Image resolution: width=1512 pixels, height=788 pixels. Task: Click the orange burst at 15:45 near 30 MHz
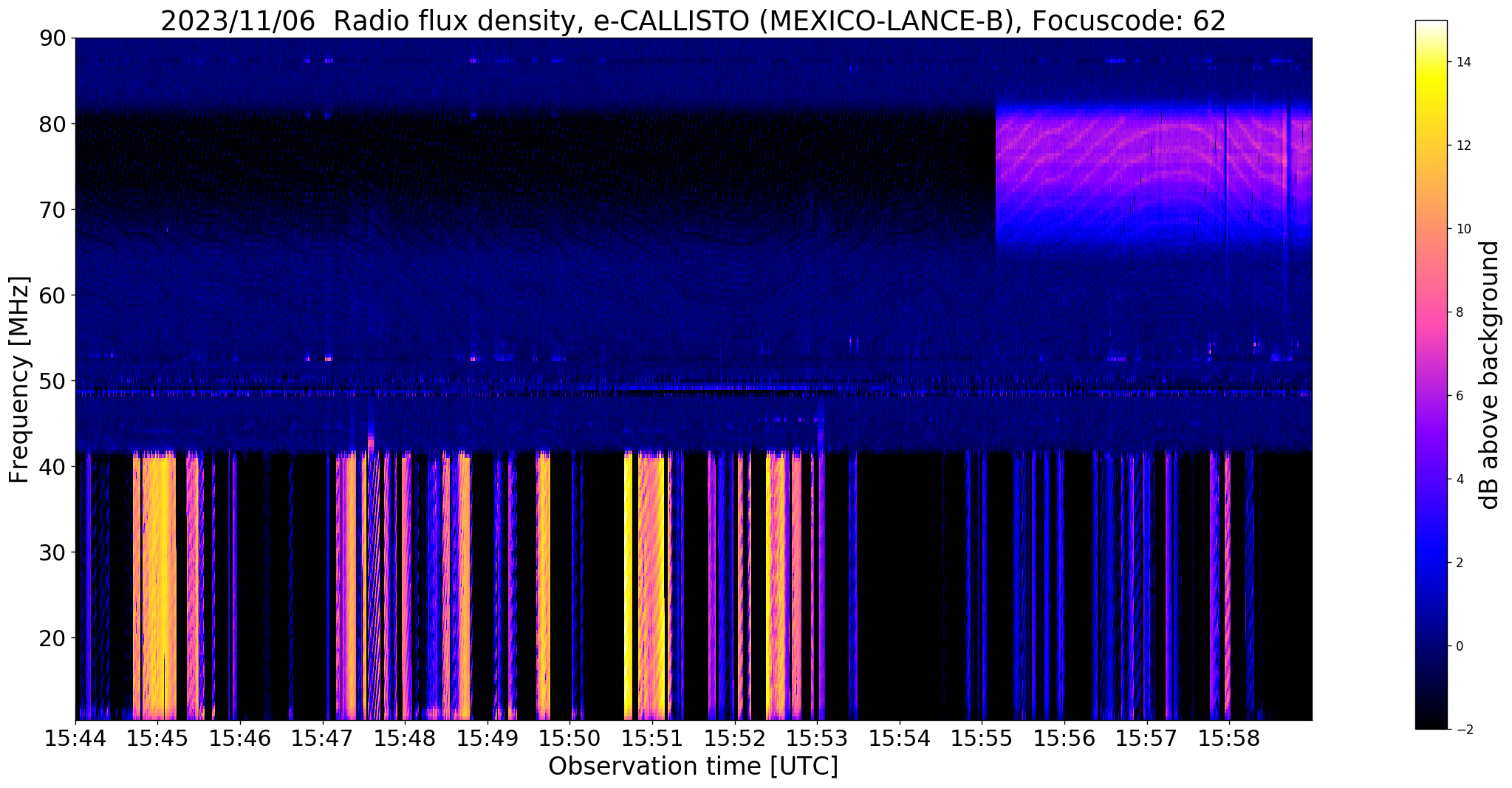(158, 552)
